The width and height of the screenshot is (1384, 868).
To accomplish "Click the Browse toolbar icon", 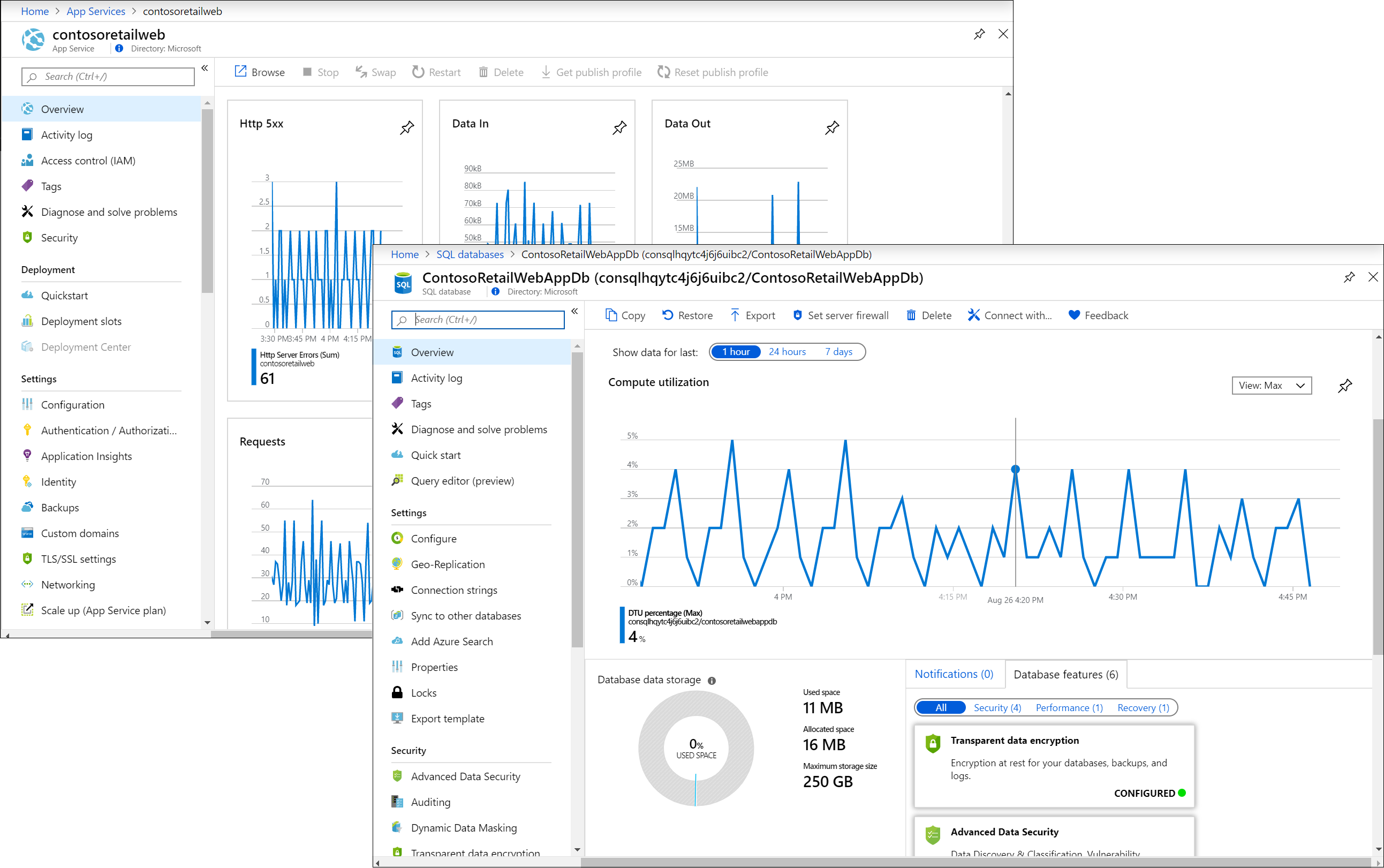I will [x=240, y=72].
